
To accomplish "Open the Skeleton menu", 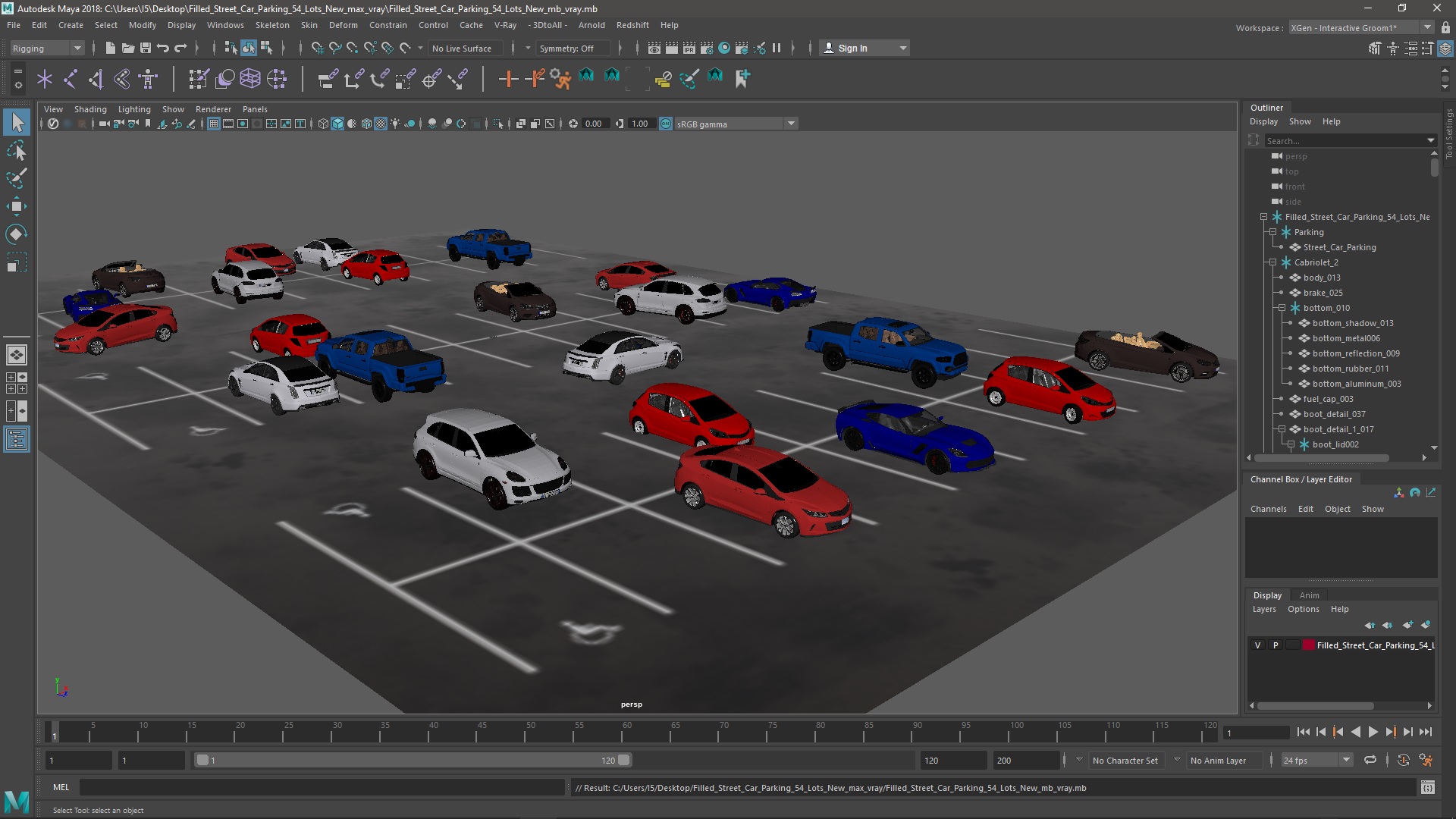I will point(272,25).
